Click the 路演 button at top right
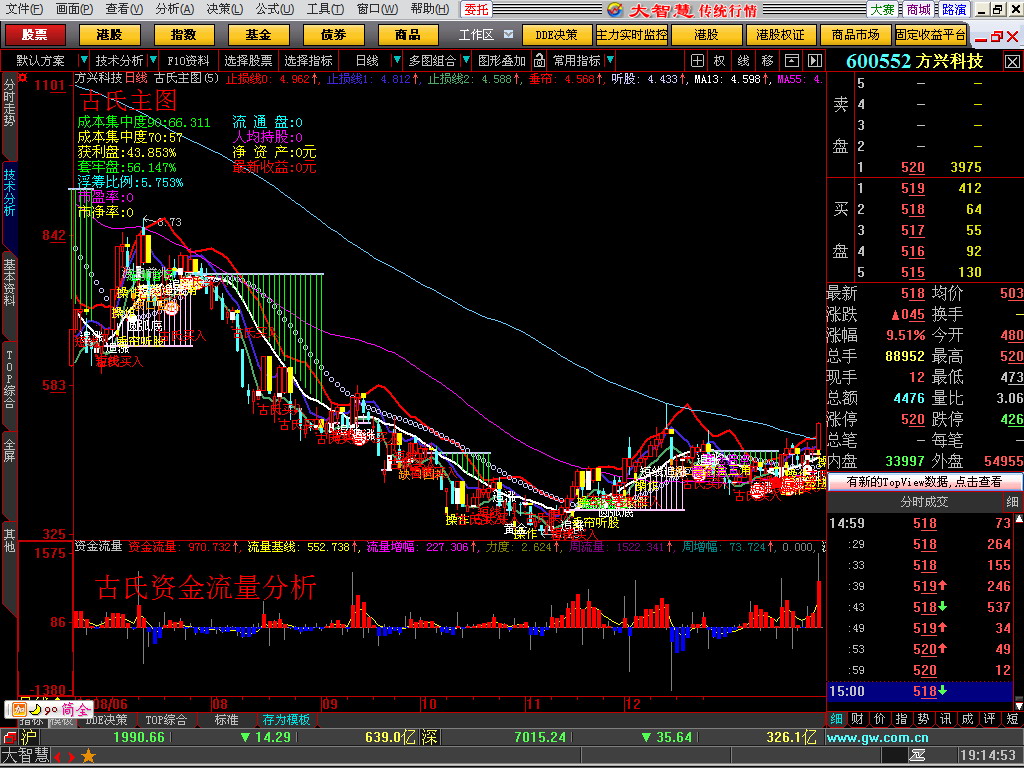The height and width of the screenshot is (768, 1024). (x=953, y=9)
